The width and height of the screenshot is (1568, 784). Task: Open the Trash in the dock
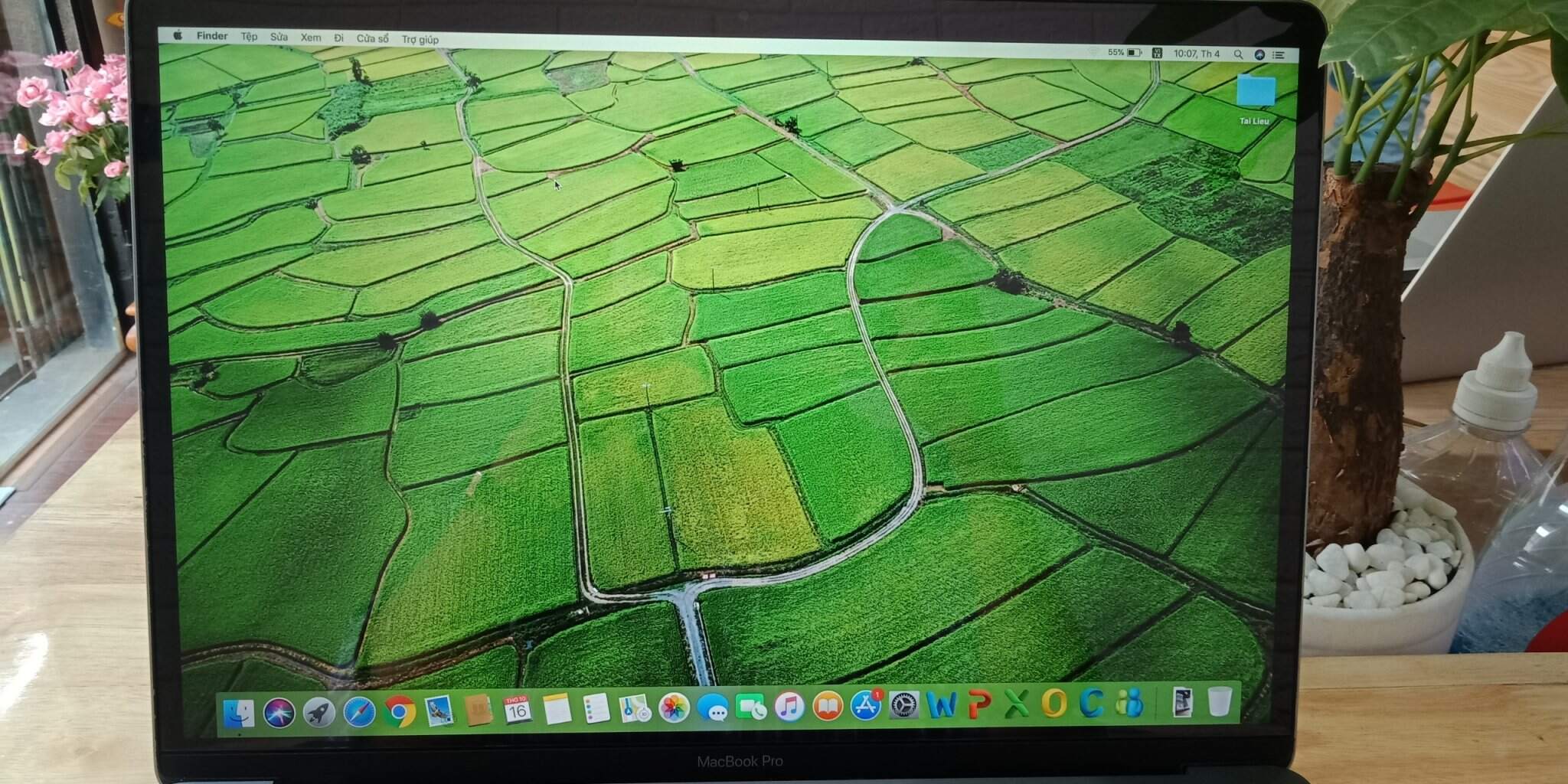1219,701
